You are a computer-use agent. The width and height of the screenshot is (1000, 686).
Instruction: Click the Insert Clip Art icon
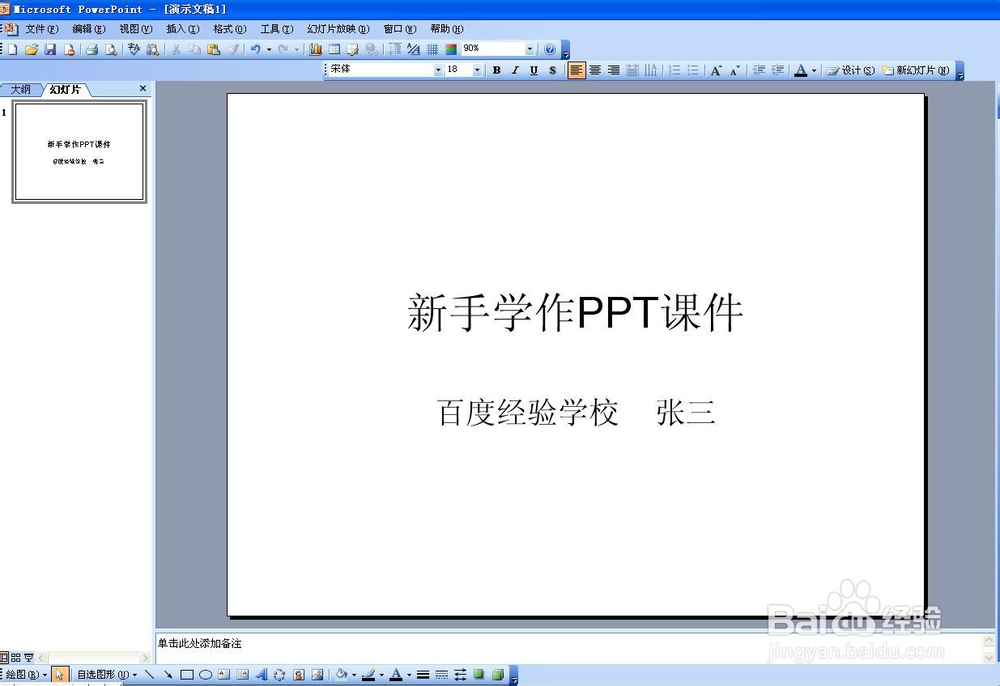coord(298,674)
